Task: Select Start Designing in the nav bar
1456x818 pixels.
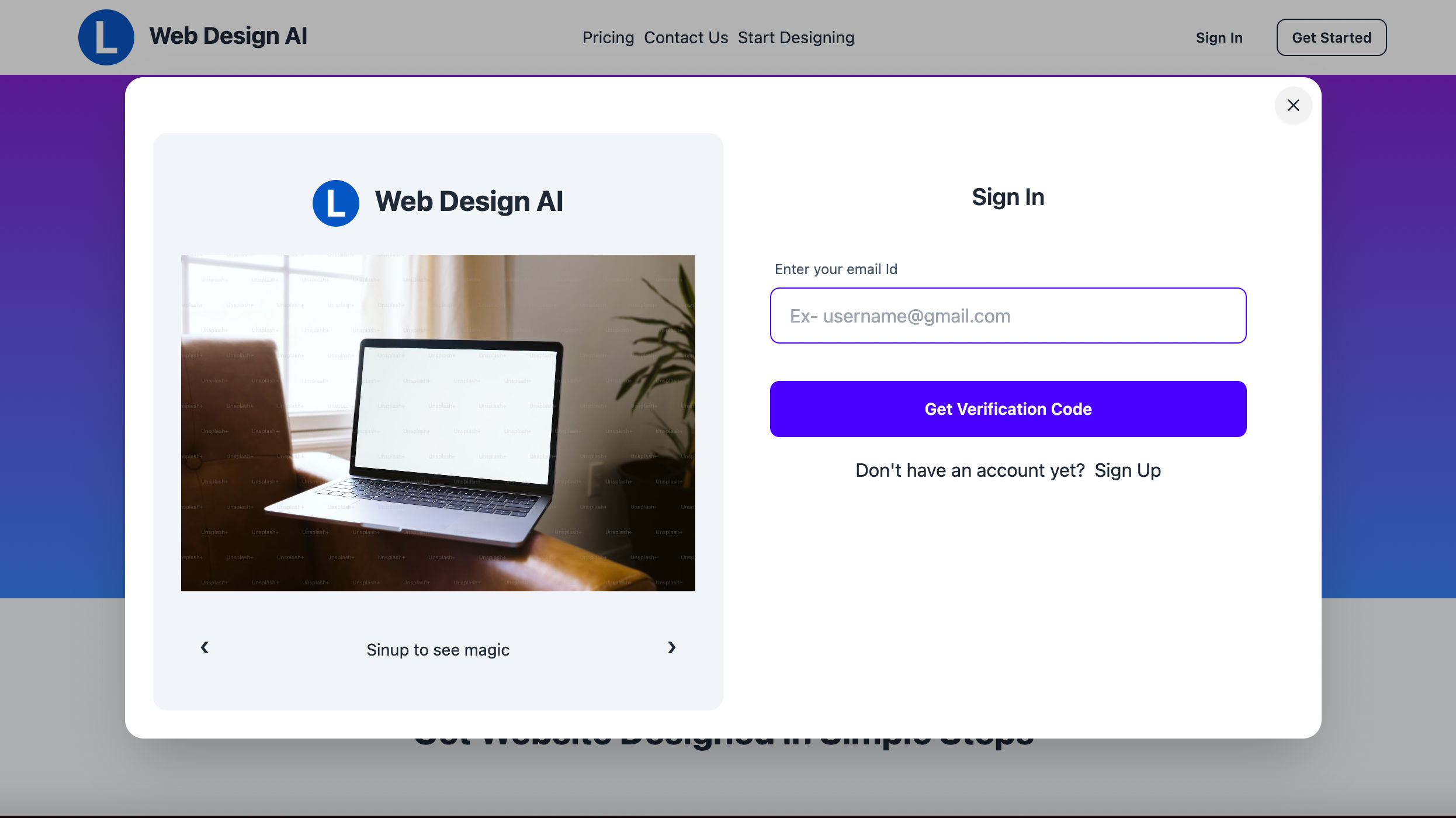Action: 796,37
